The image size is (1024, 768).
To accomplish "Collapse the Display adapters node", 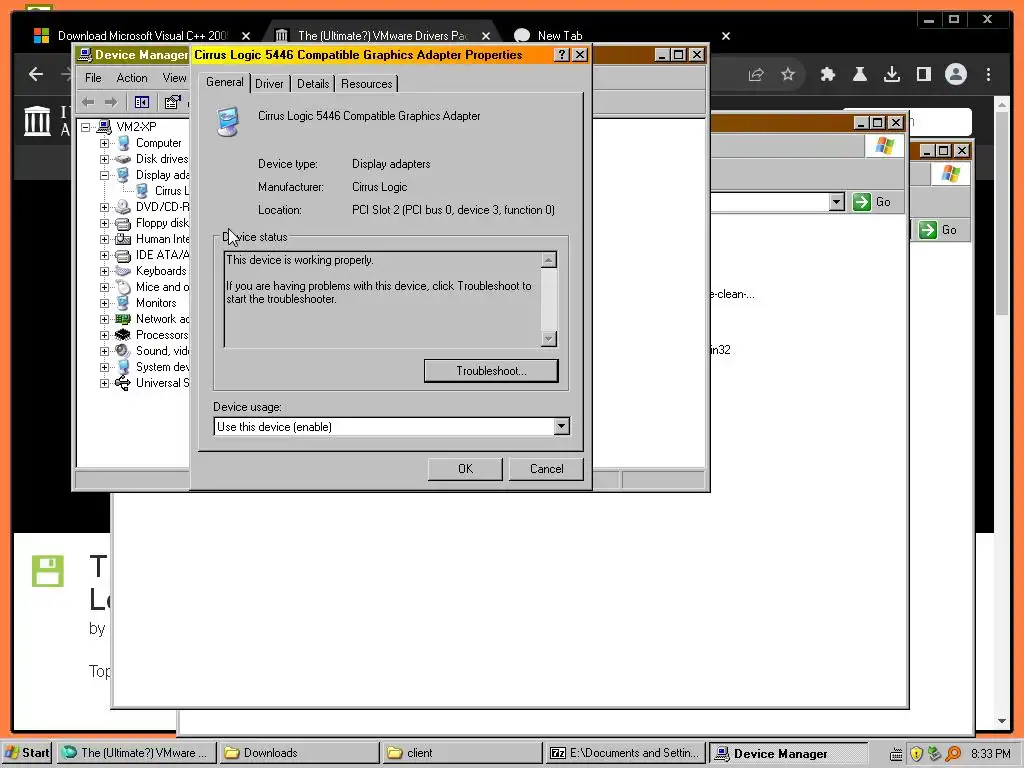I will [x=104, y=175].
